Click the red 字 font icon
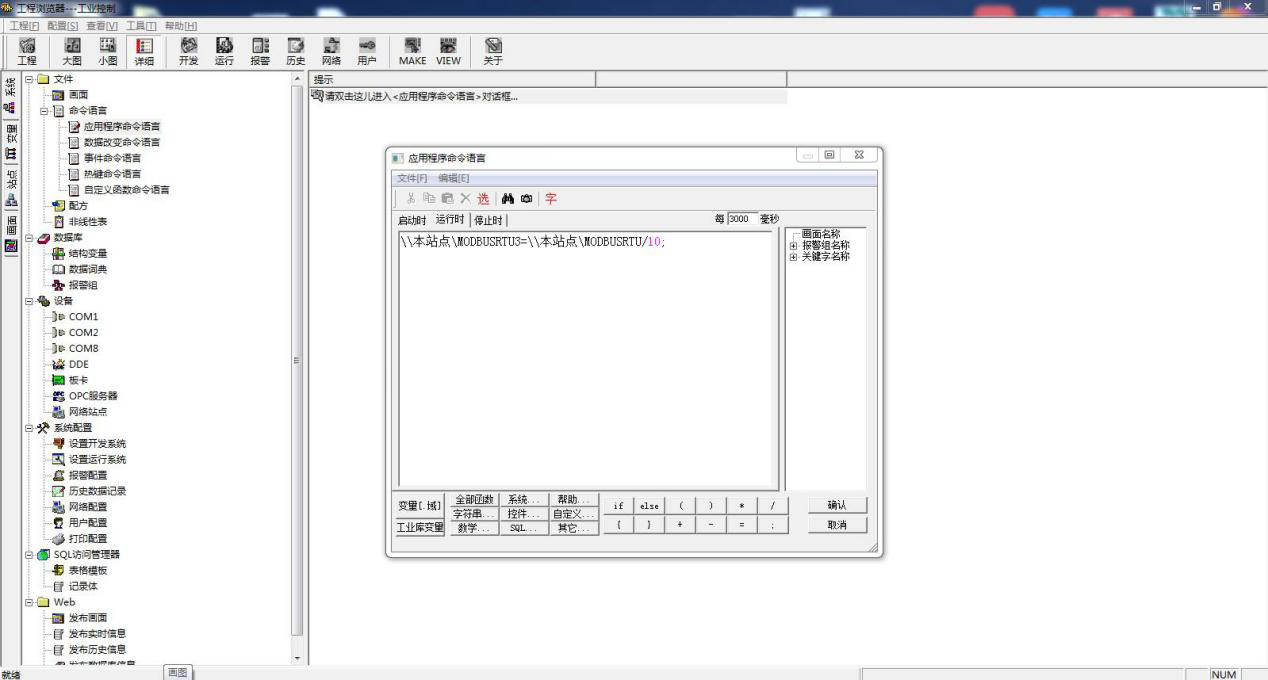The height and width of the screenshot is (680, 1268). click(551, 199)
